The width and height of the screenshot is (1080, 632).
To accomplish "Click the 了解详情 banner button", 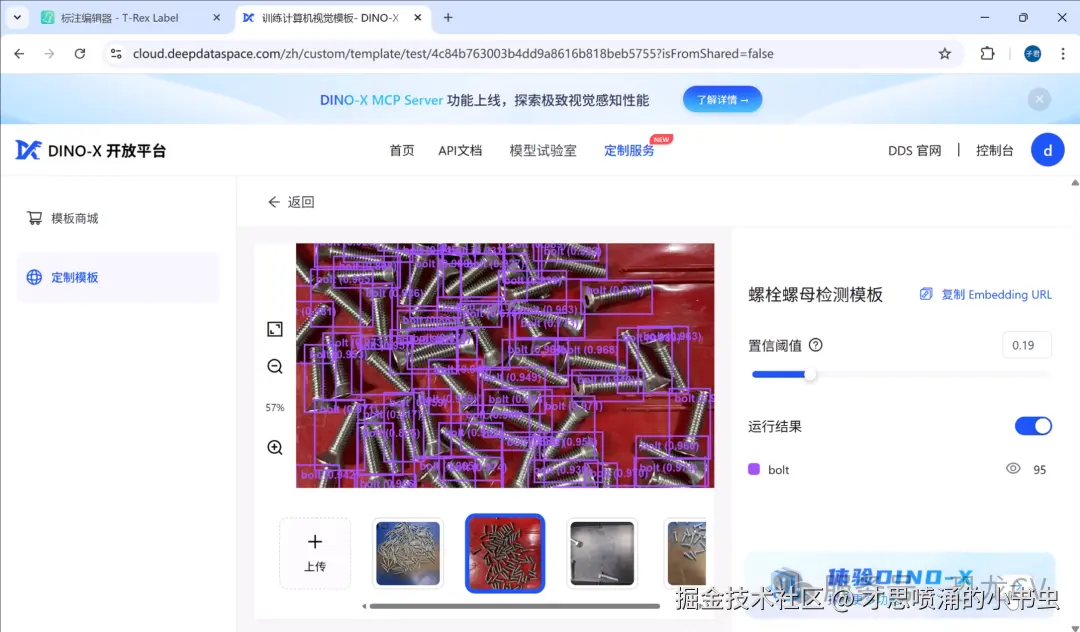I will pyautogui.click(x=722, y=99).
